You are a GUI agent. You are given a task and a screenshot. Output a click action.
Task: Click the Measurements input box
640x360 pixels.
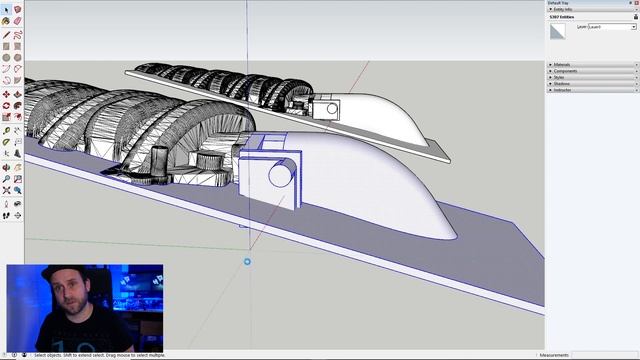(604, 355)
